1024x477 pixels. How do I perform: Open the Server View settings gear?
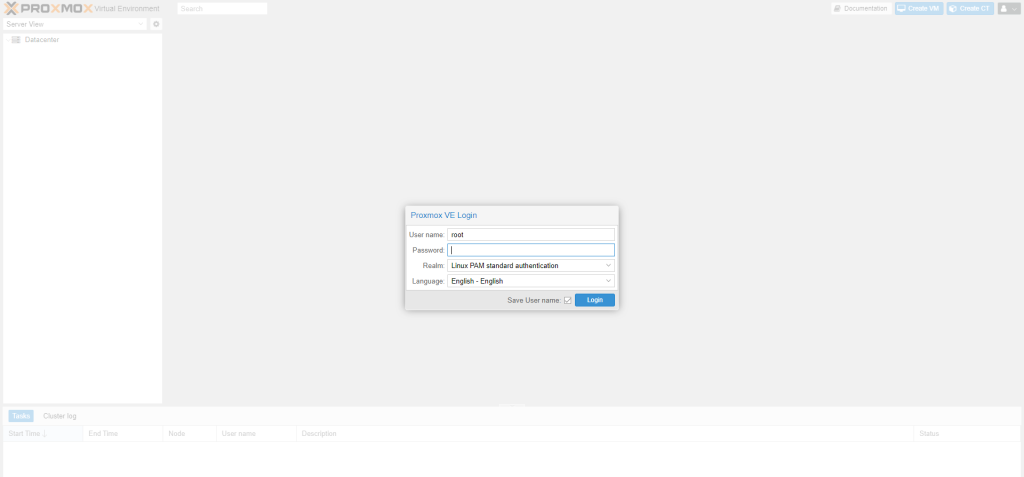point(156,24)
